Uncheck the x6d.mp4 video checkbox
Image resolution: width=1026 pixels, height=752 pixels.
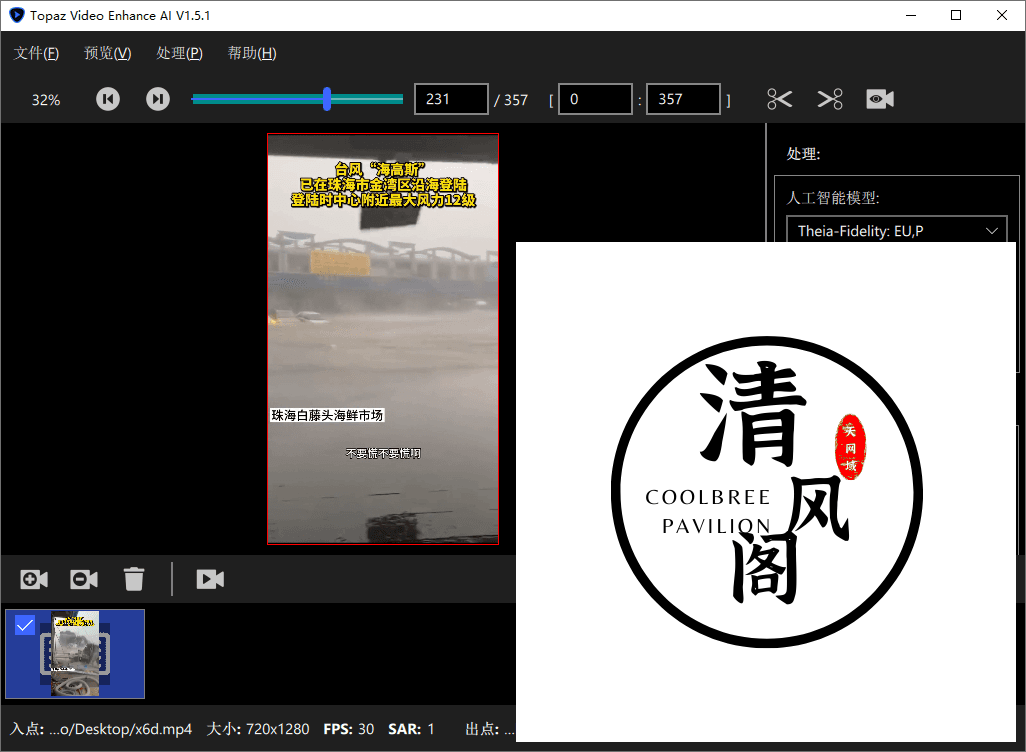pyautogui.click(x=25, y=626)
